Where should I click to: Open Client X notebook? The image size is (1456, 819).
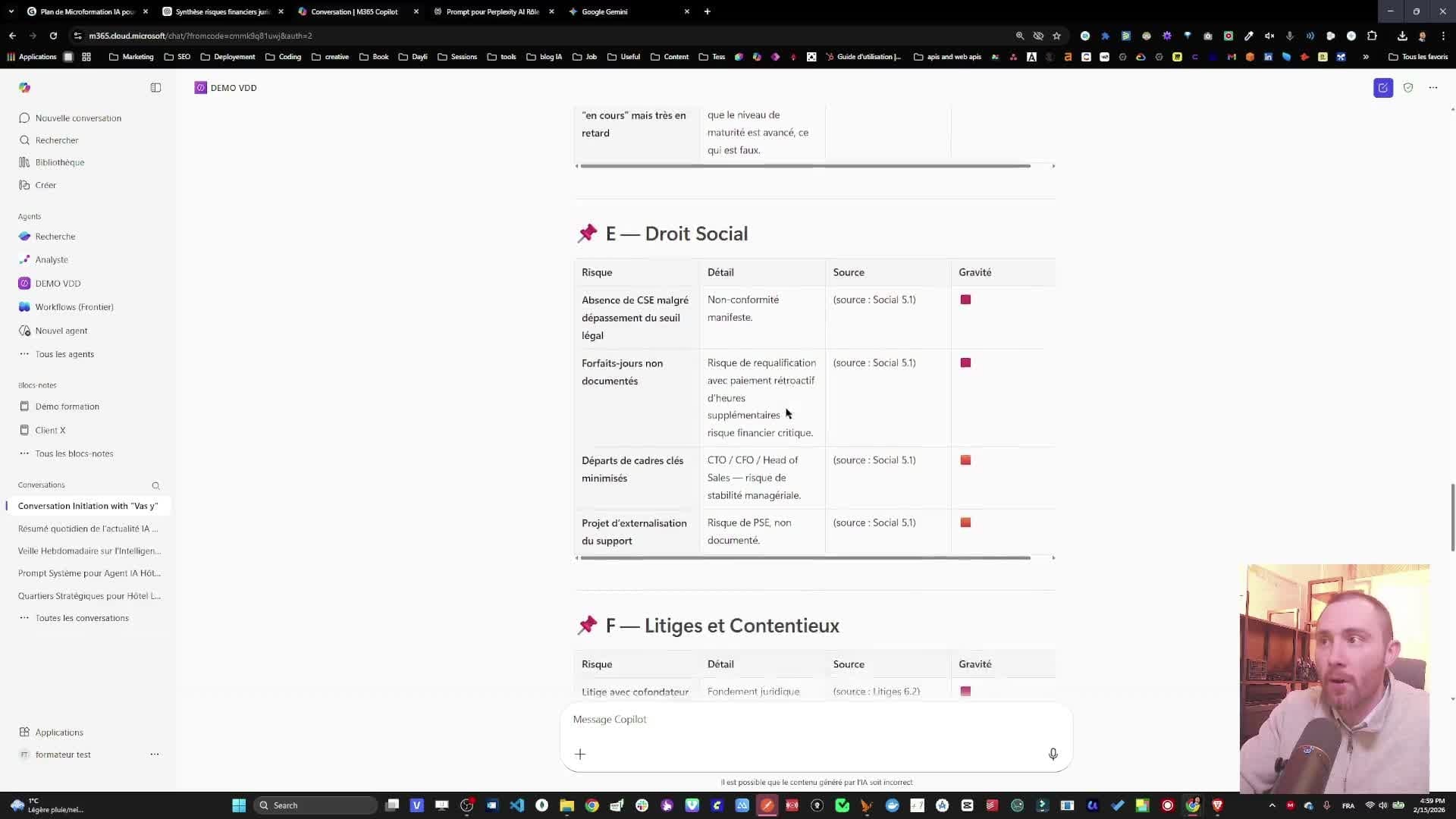[50, 430]
